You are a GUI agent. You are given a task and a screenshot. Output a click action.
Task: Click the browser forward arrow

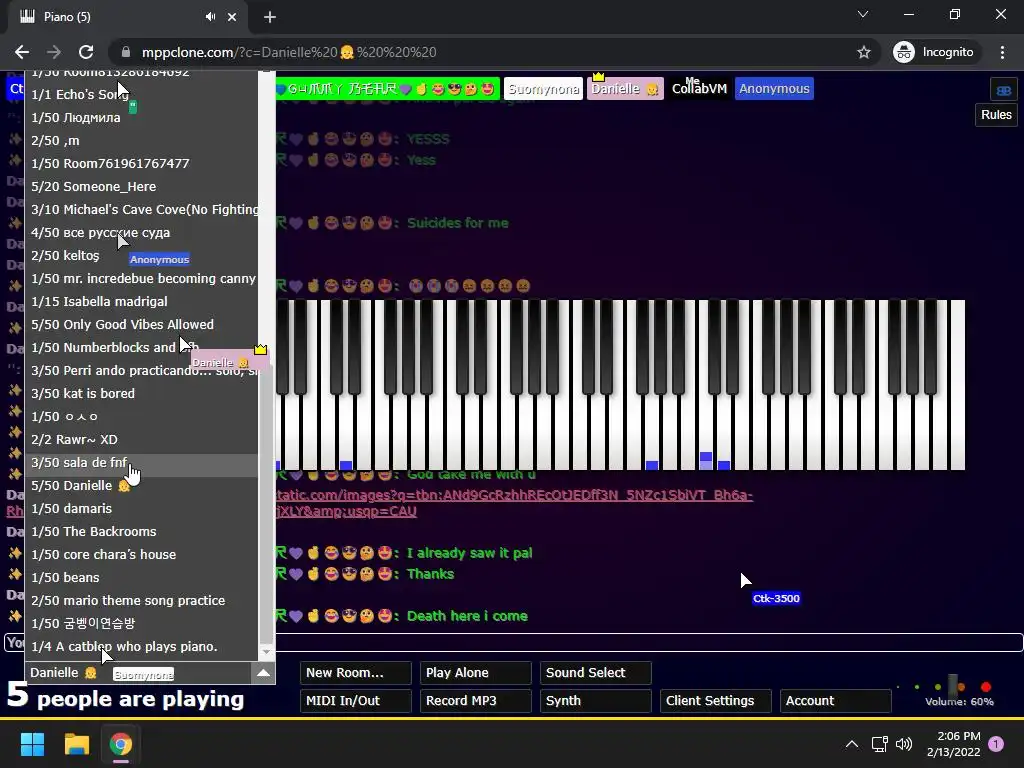(54, 52)
